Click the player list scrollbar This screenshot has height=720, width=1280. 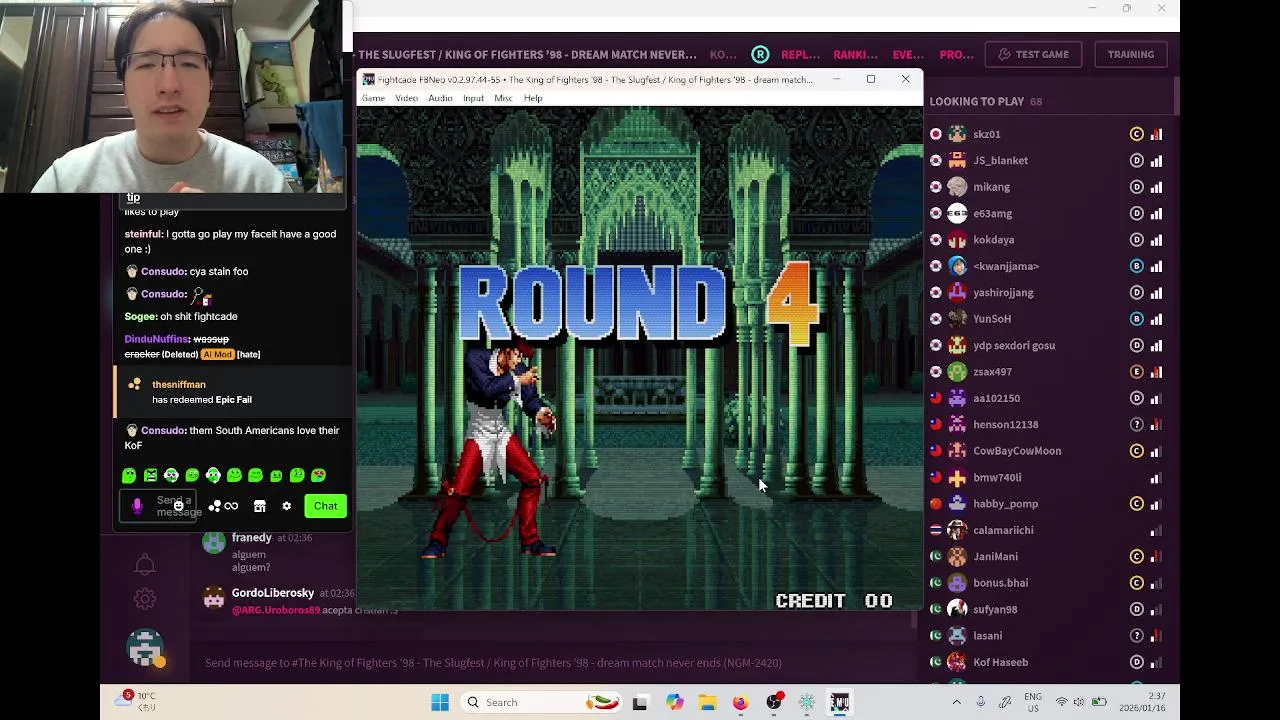[x=1176, y=97]
